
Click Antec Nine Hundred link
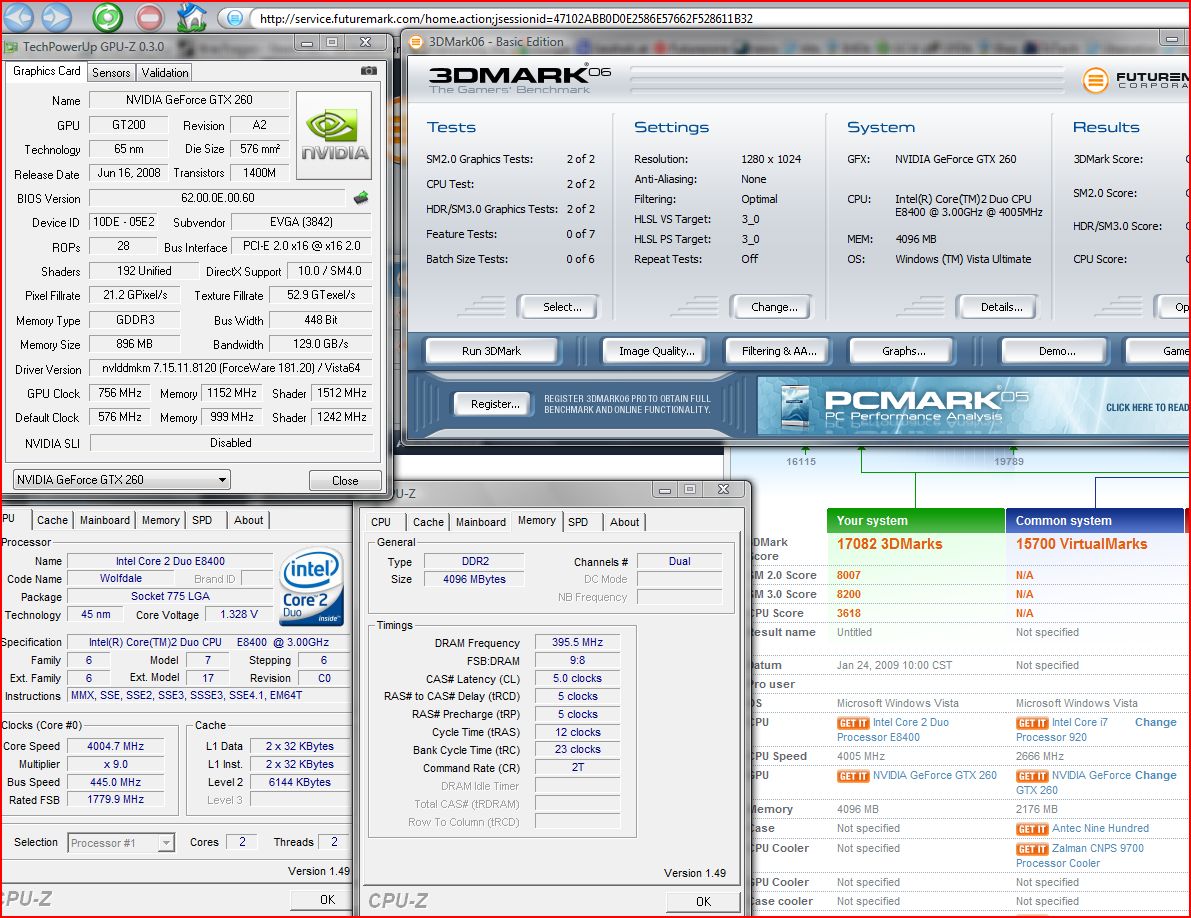coord(1100,828)
